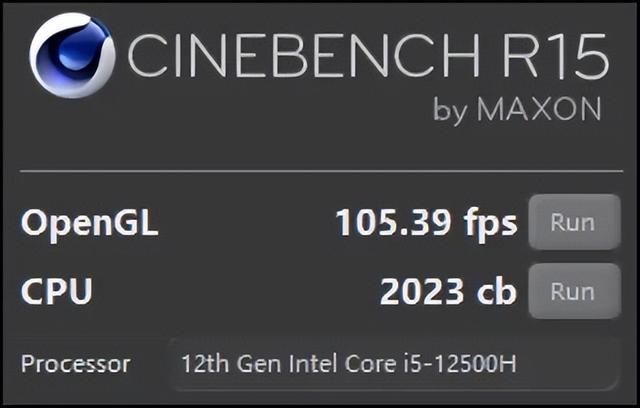Image resolution: width=640 pixels, height=408 pixels.
Task: Select the Processor name field
Action: click(x=393, y=364)
